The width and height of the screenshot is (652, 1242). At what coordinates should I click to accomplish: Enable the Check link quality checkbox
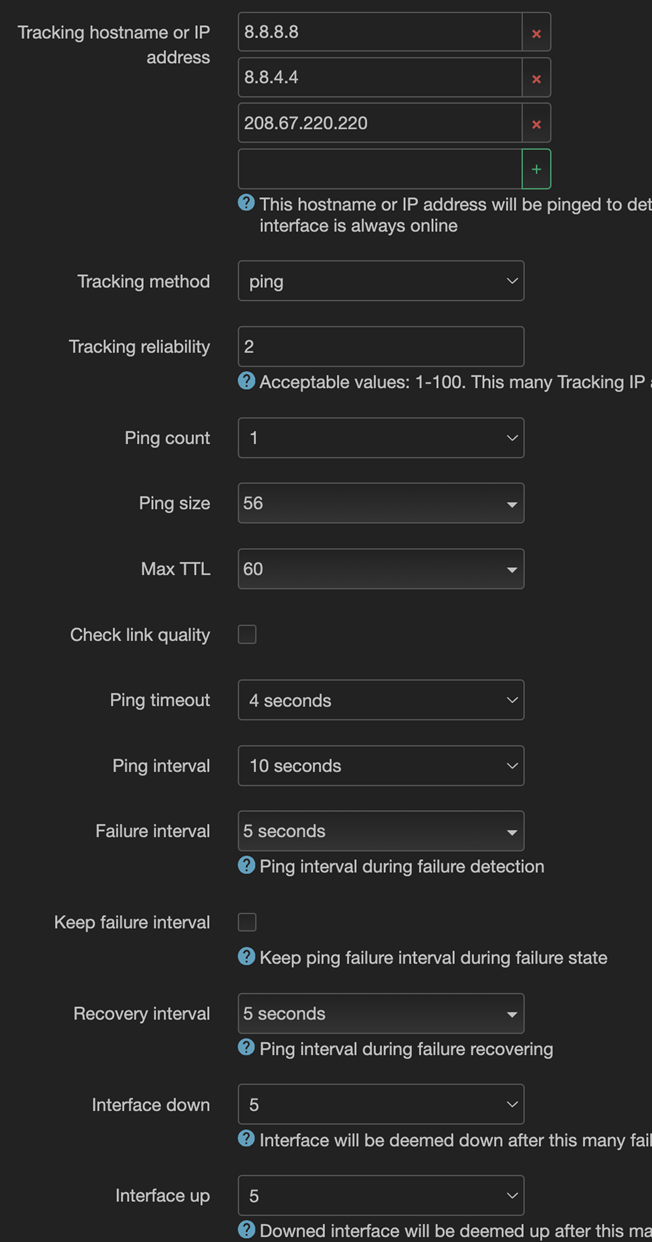(247, 635)
